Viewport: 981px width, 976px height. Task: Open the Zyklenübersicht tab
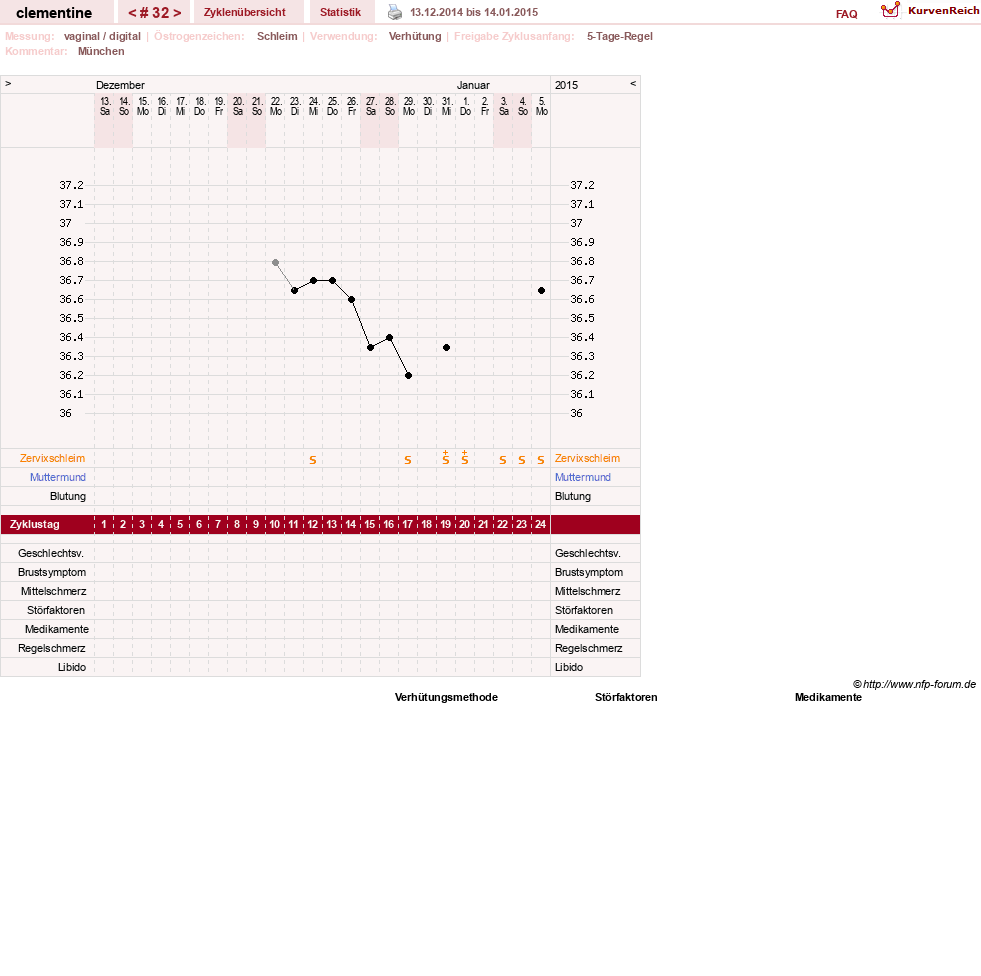tap(245, 12)
